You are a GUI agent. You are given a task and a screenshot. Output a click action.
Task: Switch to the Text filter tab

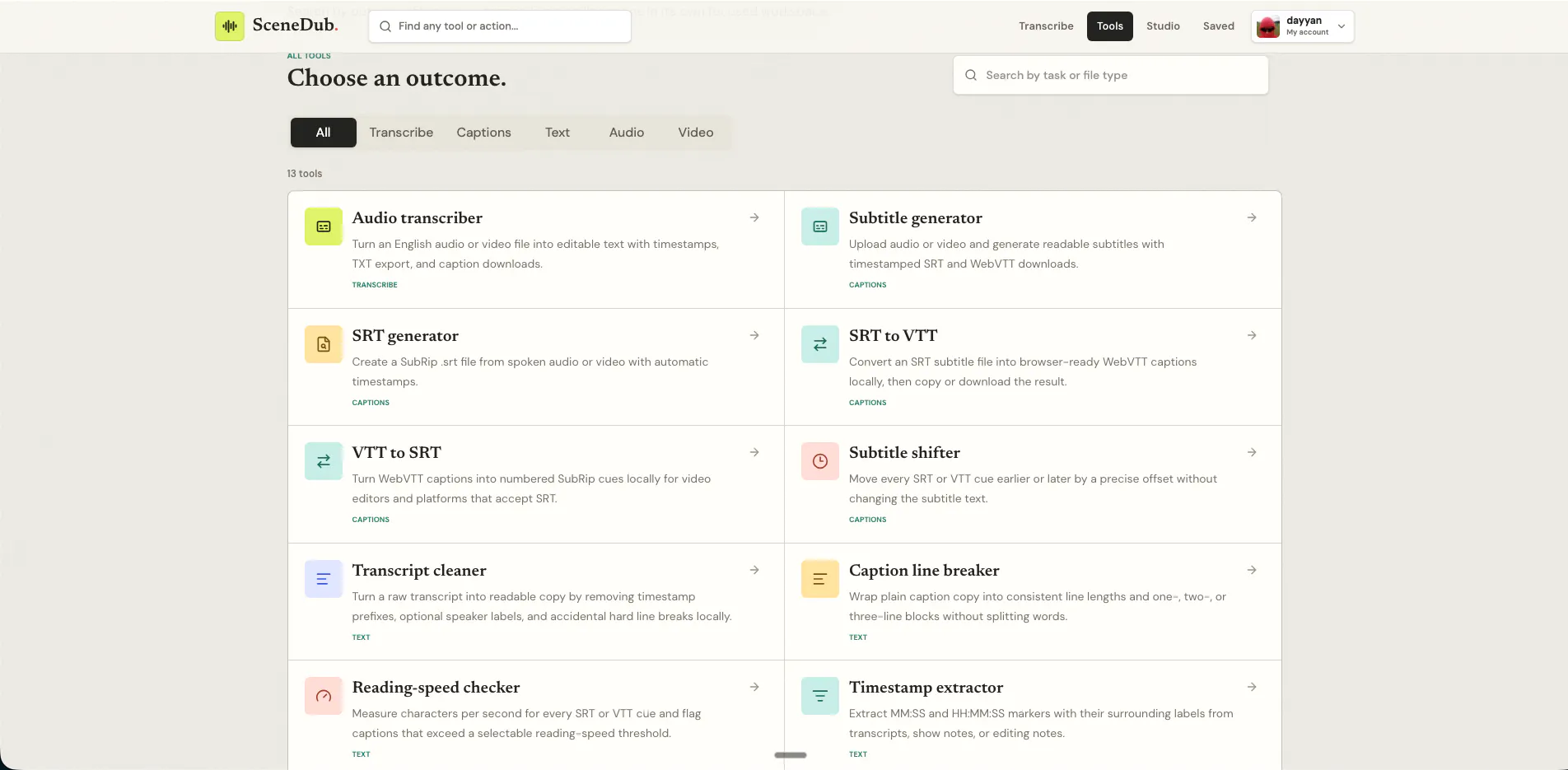point(558,133)
